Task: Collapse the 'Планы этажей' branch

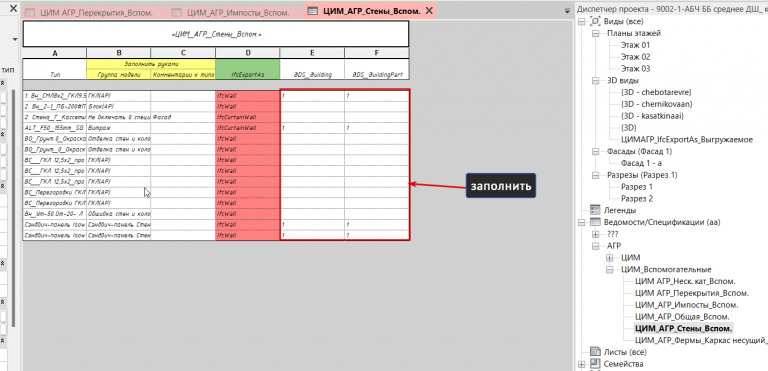Action: (596, 33)
